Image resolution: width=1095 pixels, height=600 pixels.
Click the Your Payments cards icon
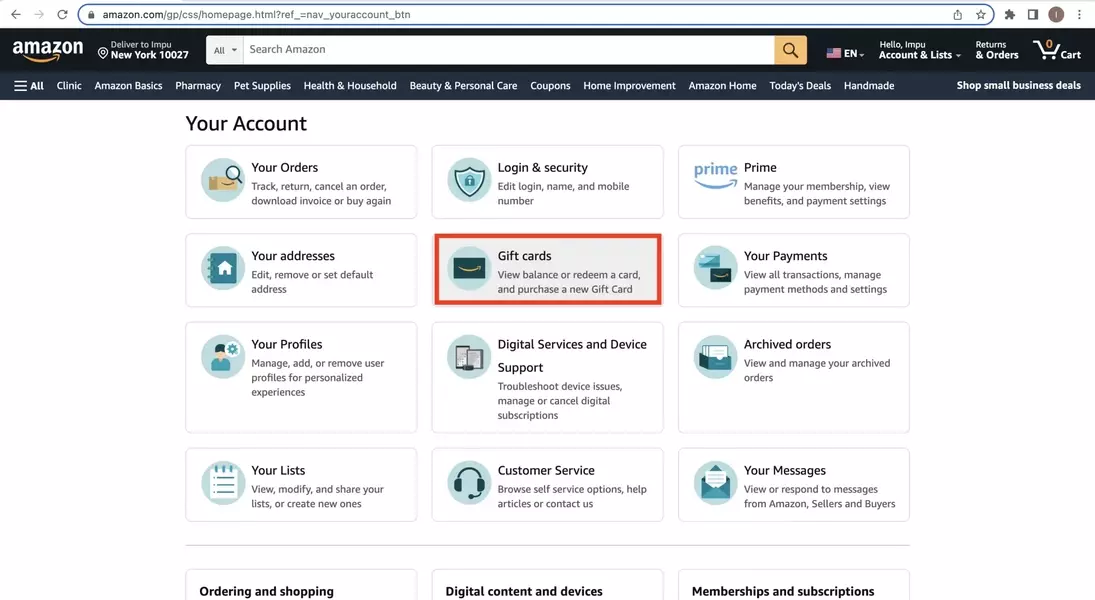pos(715,268)
